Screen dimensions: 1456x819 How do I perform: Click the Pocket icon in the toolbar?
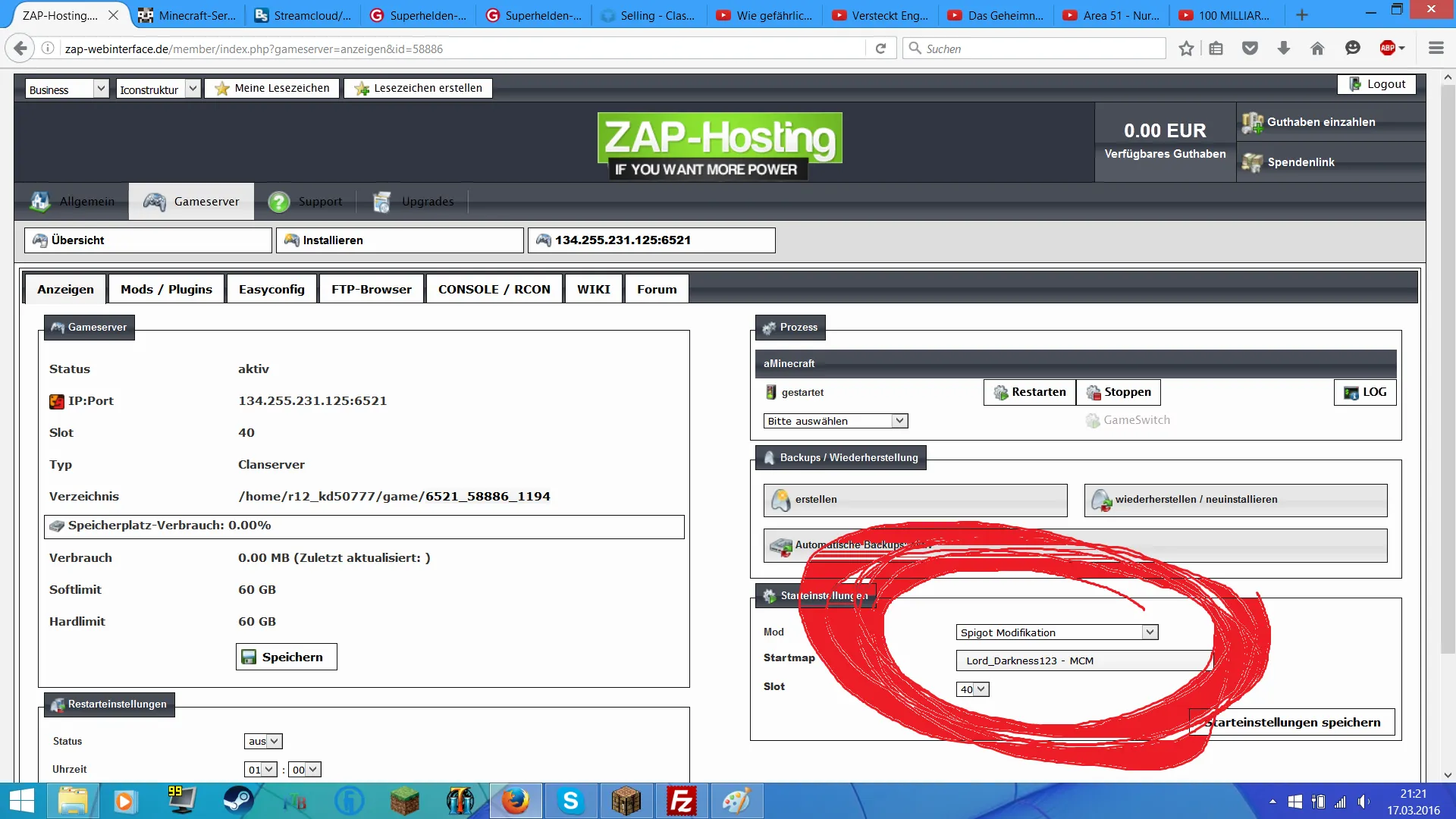[x=1250, y=49]
